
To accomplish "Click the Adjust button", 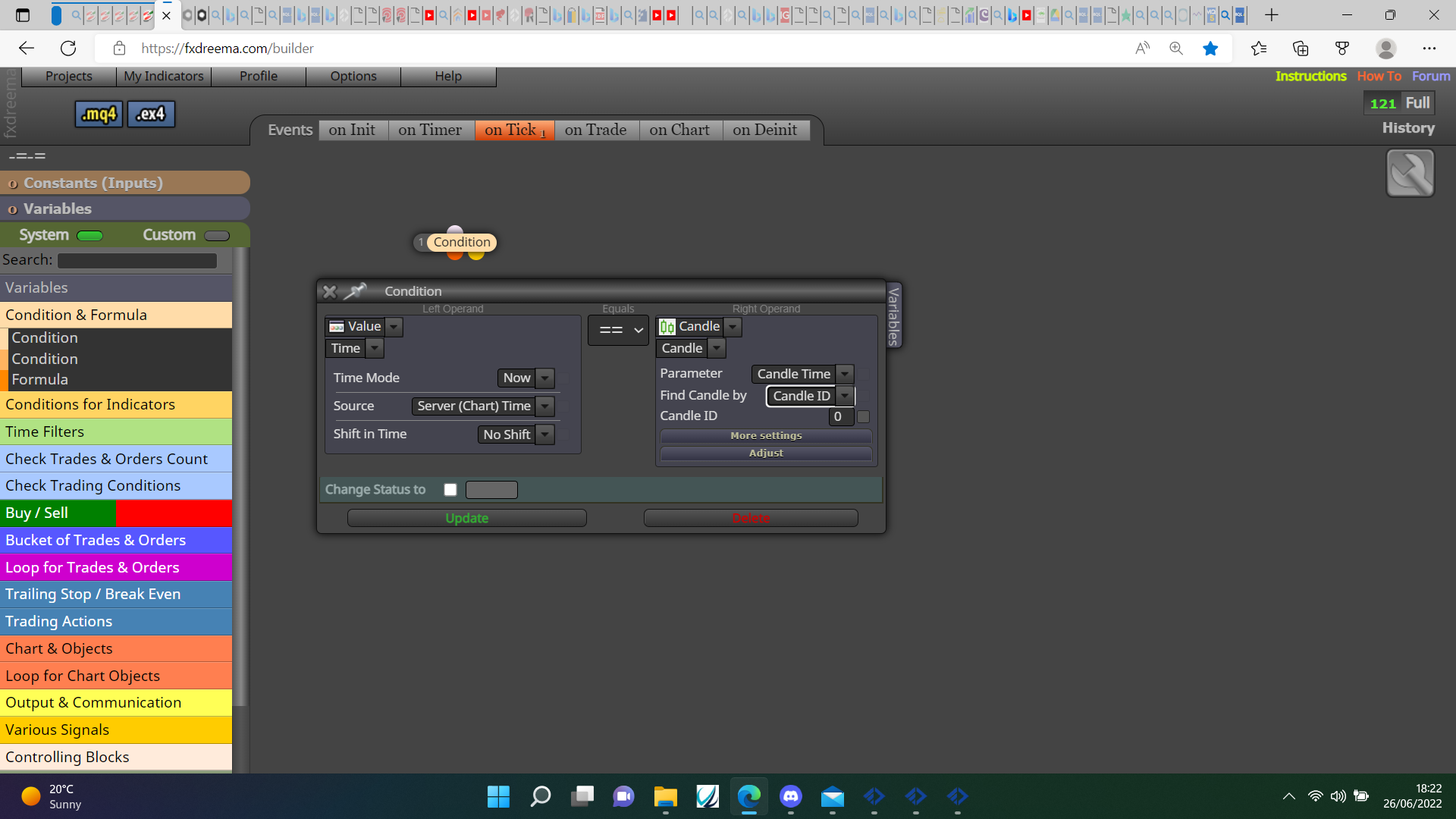I will click(766, 453).
